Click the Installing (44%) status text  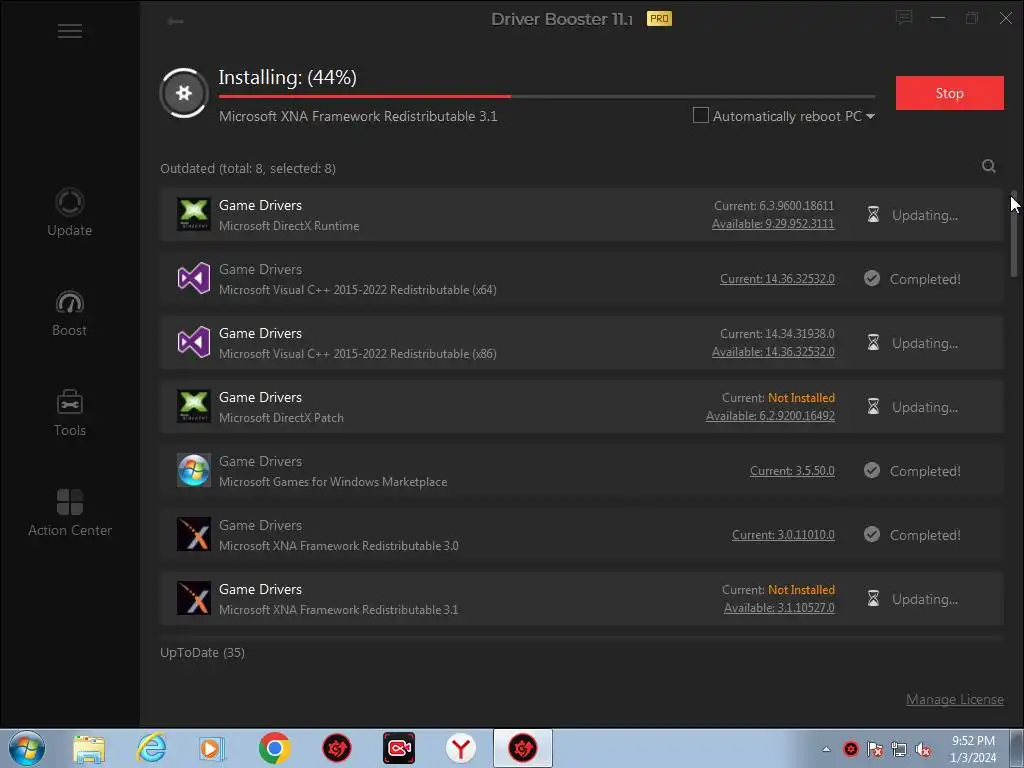tap(287, 77)
